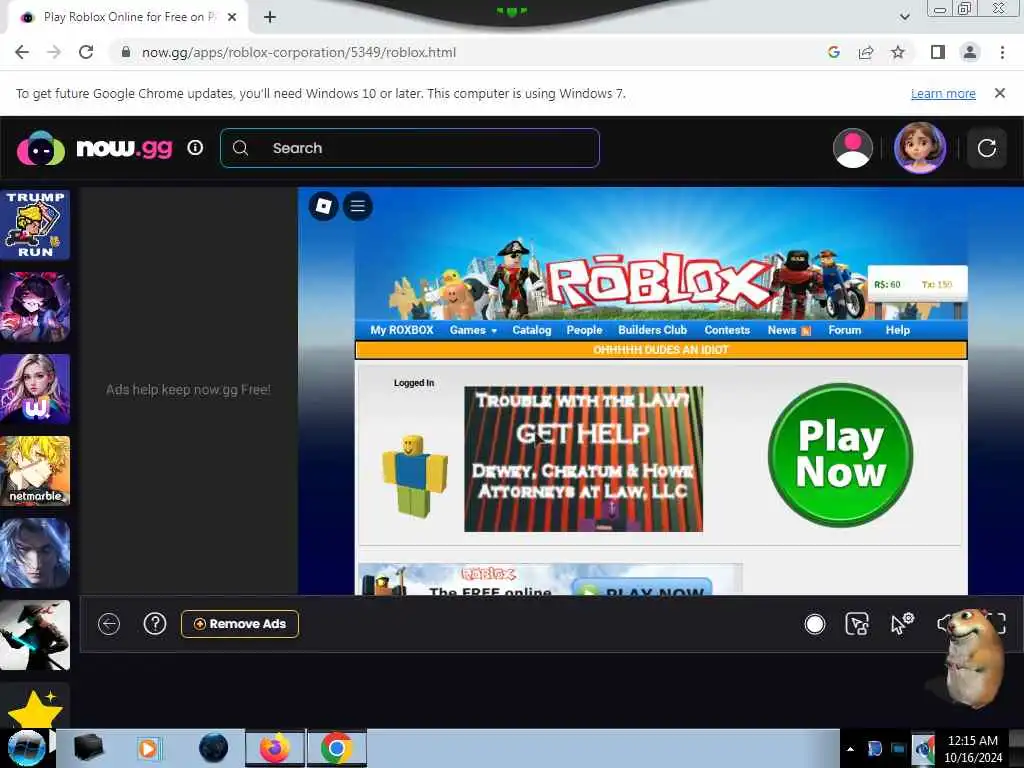Open the Trump Run game thumbnail
The width and height of the screenshot is (1024, 768).
coord(35,225)
